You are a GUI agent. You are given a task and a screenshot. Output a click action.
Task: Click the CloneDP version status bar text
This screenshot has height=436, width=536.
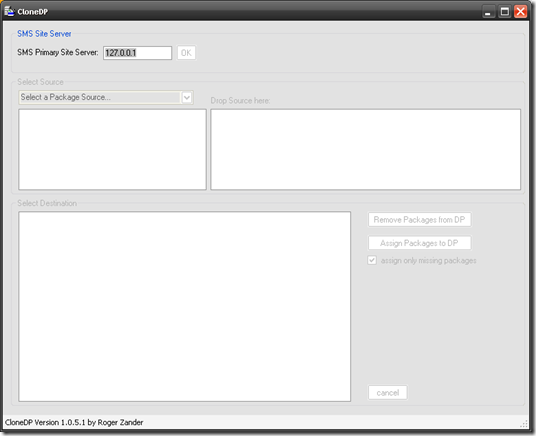tap(74, 423)
